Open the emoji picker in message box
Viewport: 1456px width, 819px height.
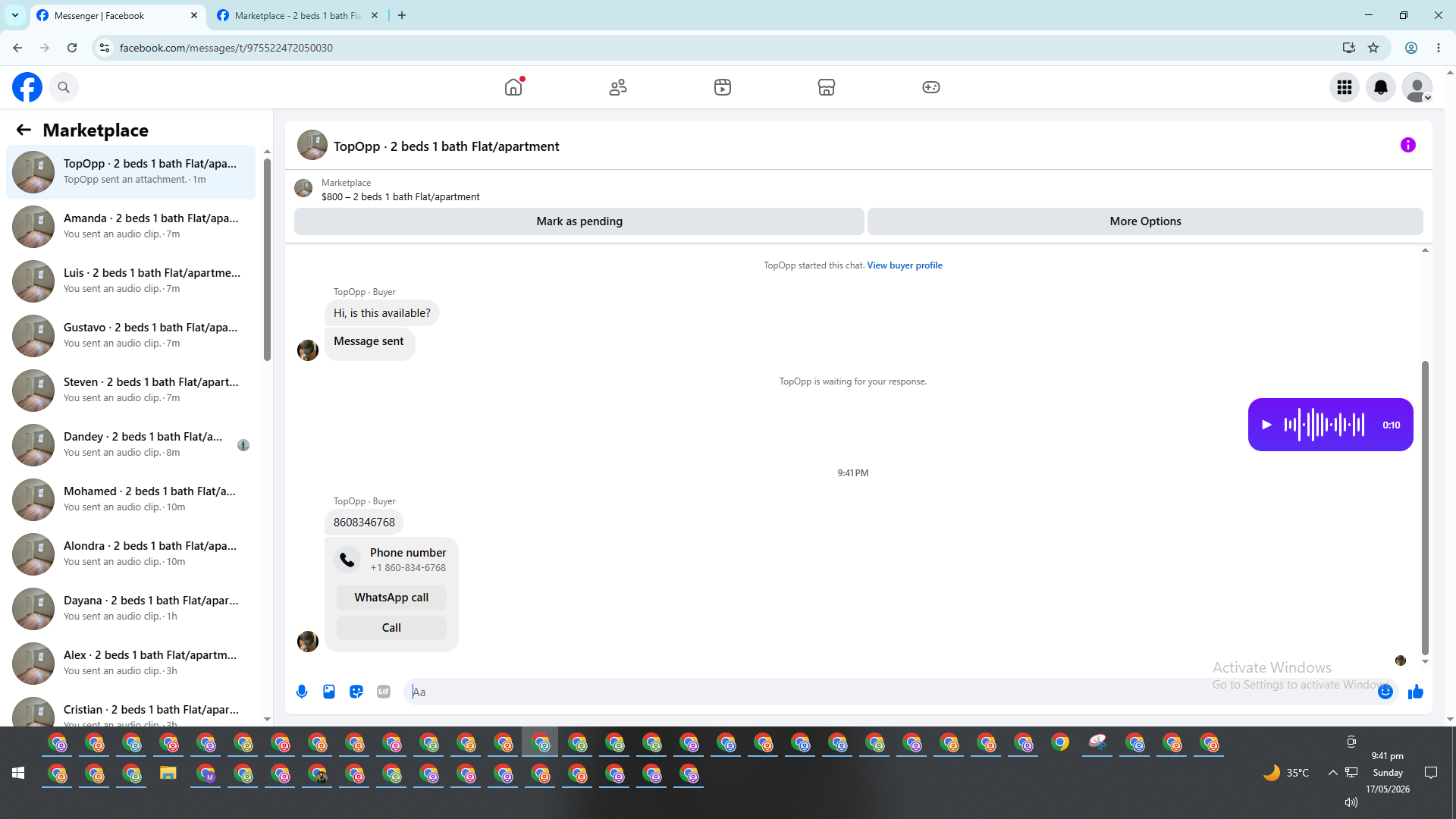[1385, 692]
